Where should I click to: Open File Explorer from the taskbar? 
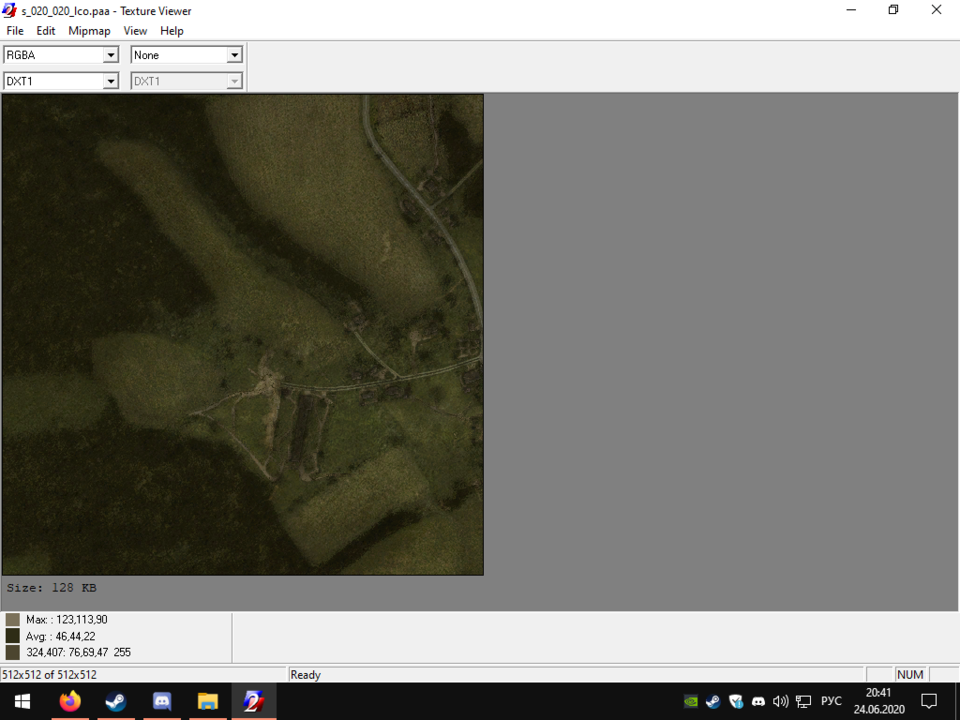(208, 701)
